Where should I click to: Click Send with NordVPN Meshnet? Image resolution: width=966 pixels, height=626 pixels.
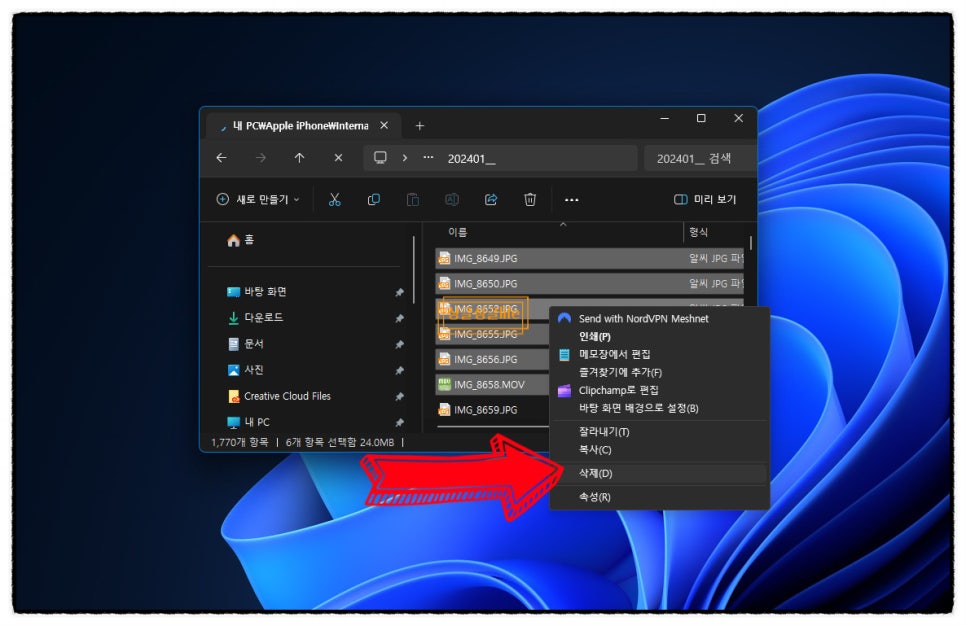pos(643,319)
